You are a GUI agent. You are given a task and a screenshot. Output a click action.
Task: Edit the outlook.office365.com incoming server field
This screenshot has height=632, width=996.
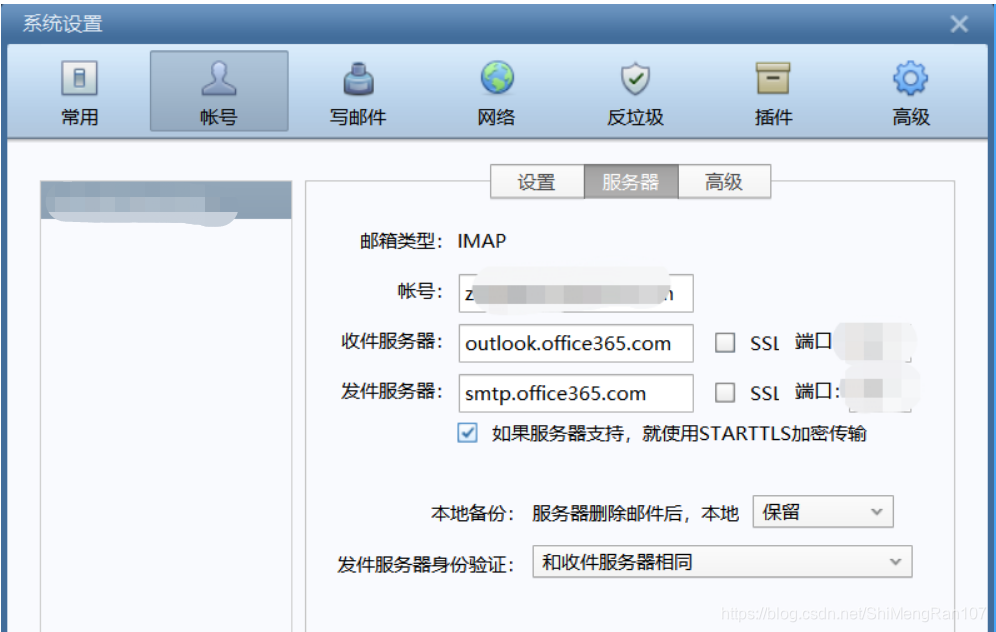click(576, 343)
